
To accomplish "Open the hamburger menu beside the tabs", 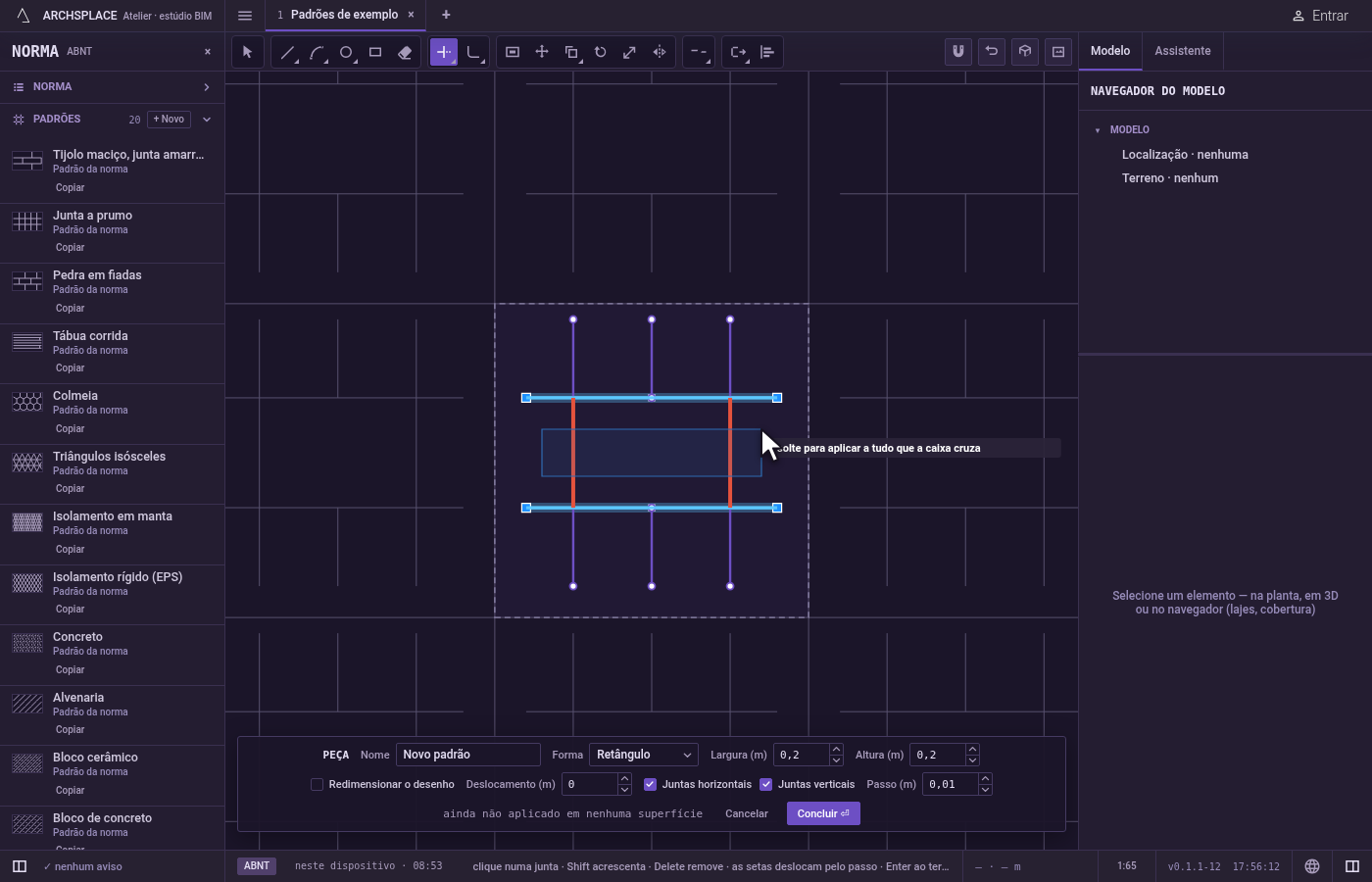I will [245, 16].
